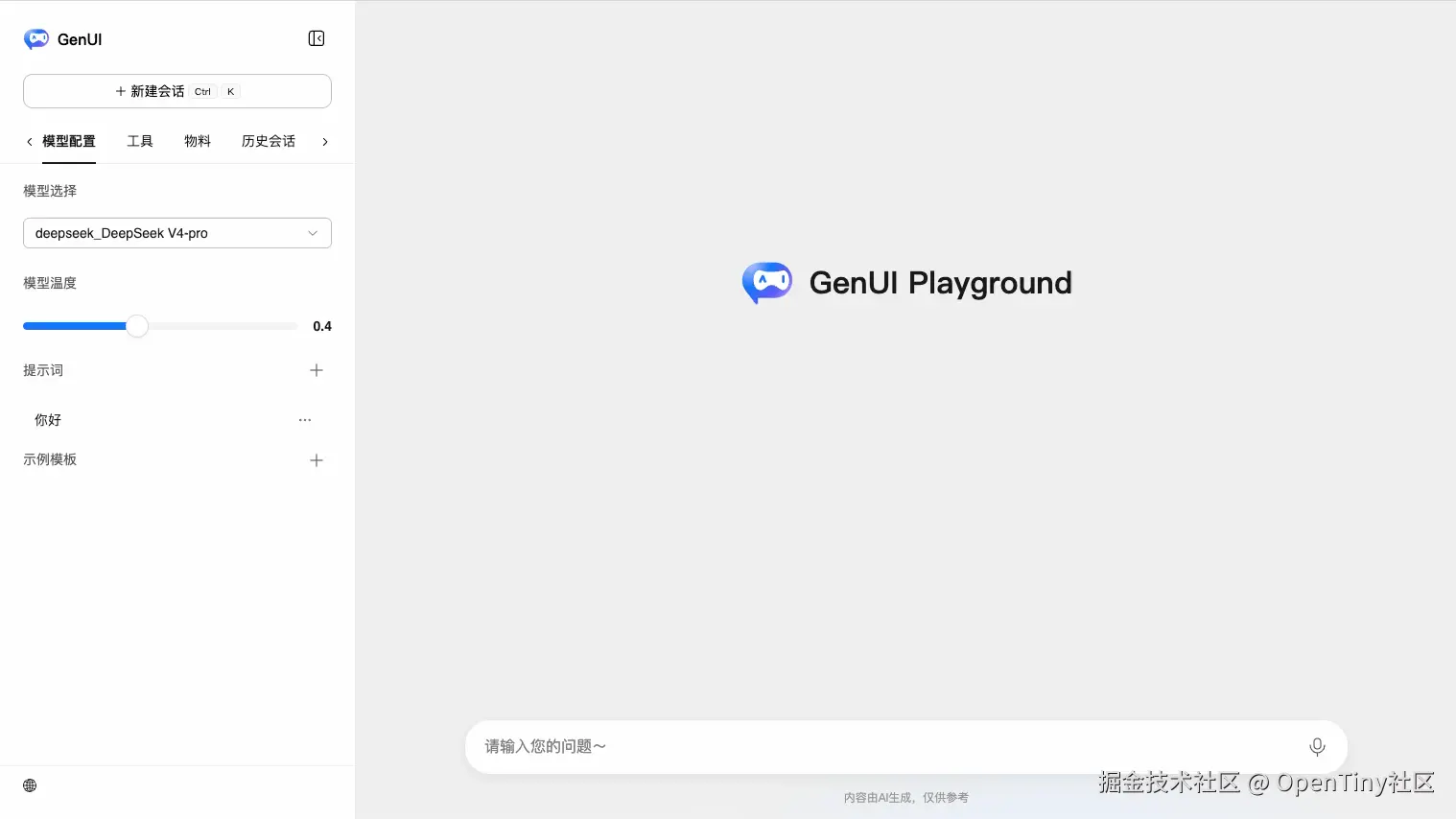The height and width of the screenshot is (819, 1456).
Task: Click the GenUI logo in sidebar
Action: click(36, 38)
